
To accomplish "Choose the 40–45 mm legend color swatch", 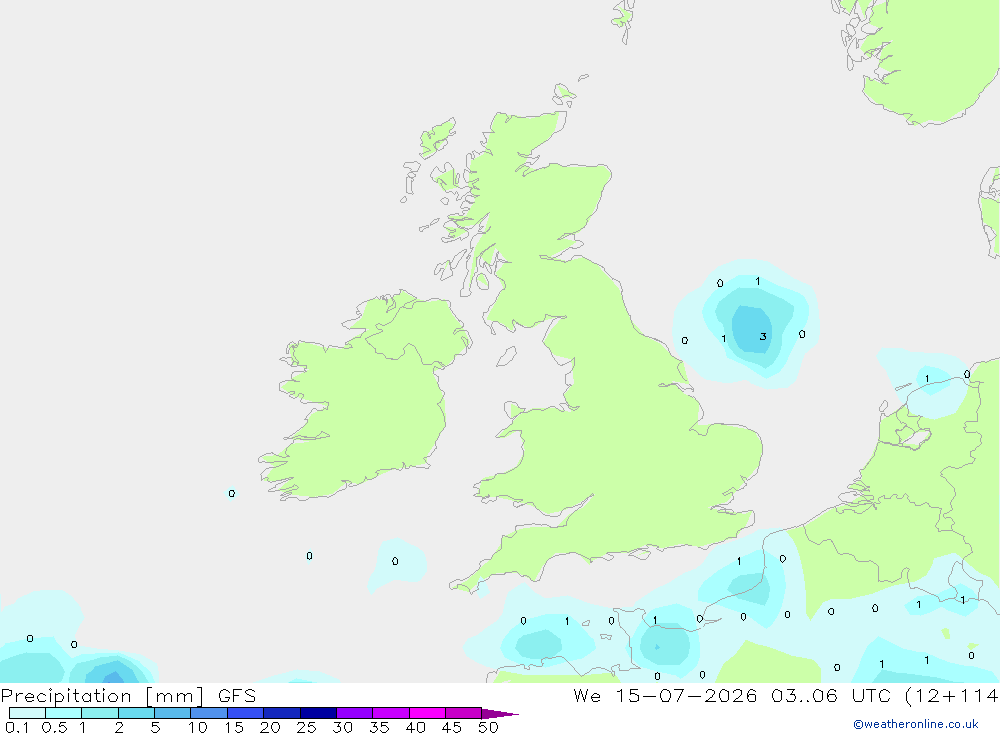I will coord(427,713).
